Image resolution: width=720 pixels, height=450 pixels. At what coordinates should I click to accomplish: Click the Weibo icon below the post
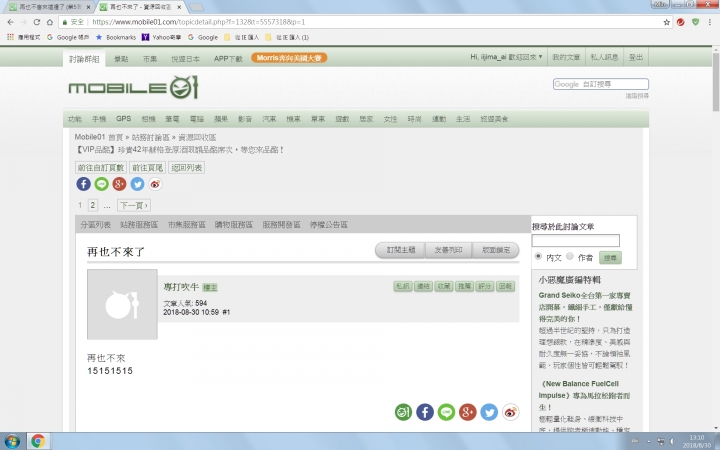tap(511, 412)
